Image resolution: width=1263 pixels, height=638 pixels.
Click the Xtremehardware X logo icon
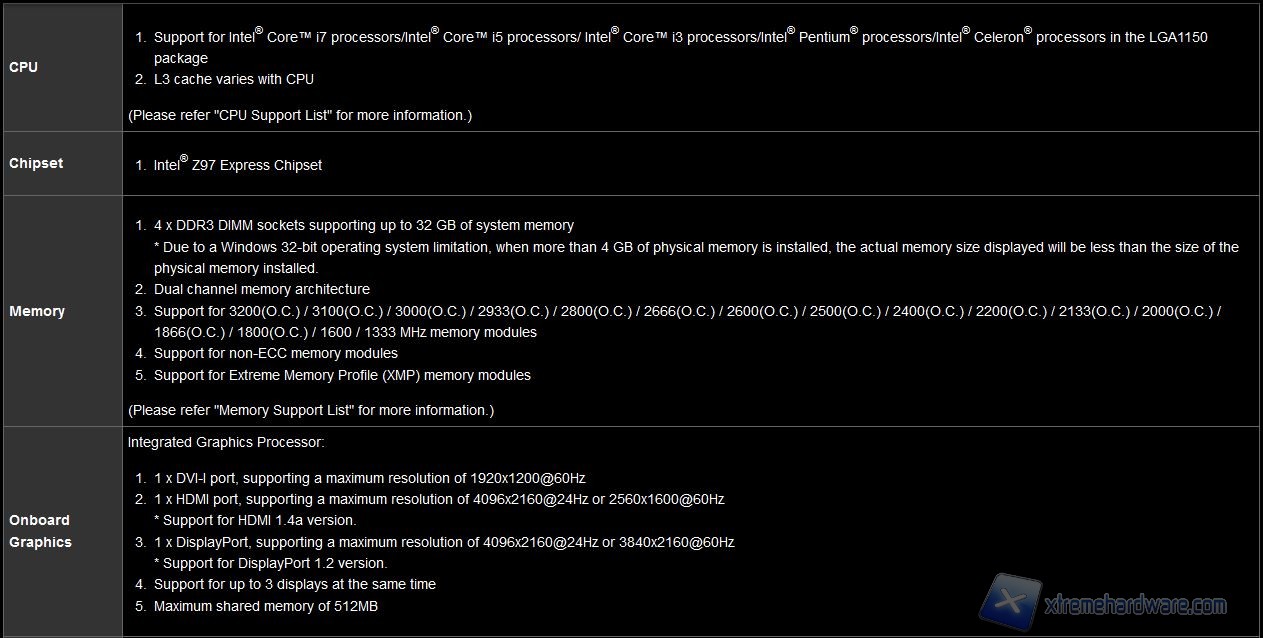1009,602
